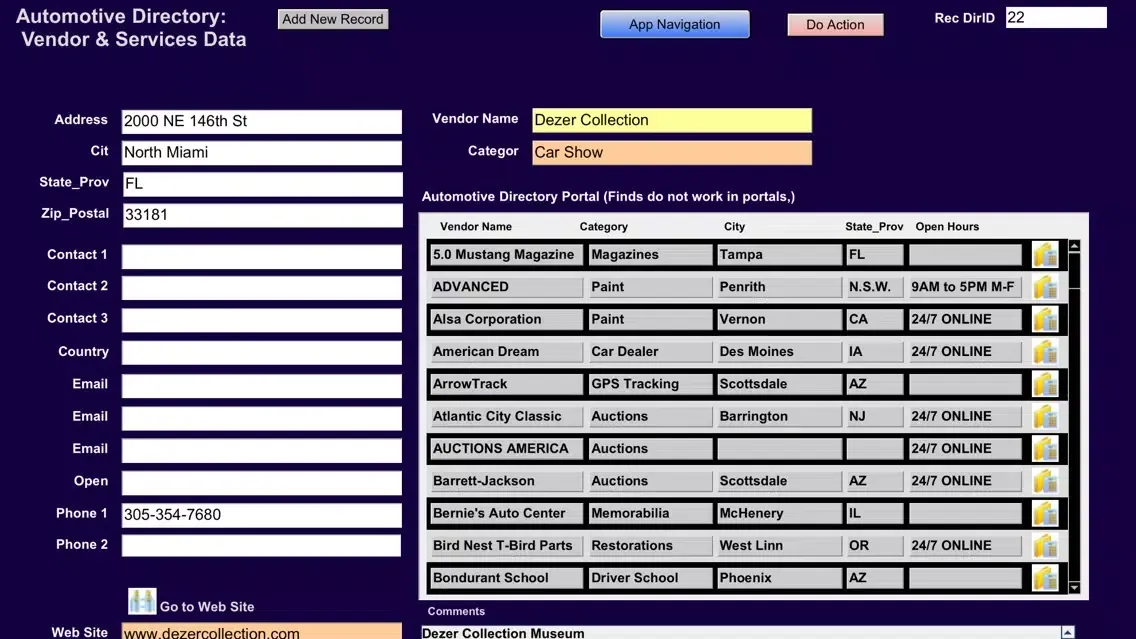Click the "Car Dealer" category cell
1136x639 pixels.
(x=651, y=351)
